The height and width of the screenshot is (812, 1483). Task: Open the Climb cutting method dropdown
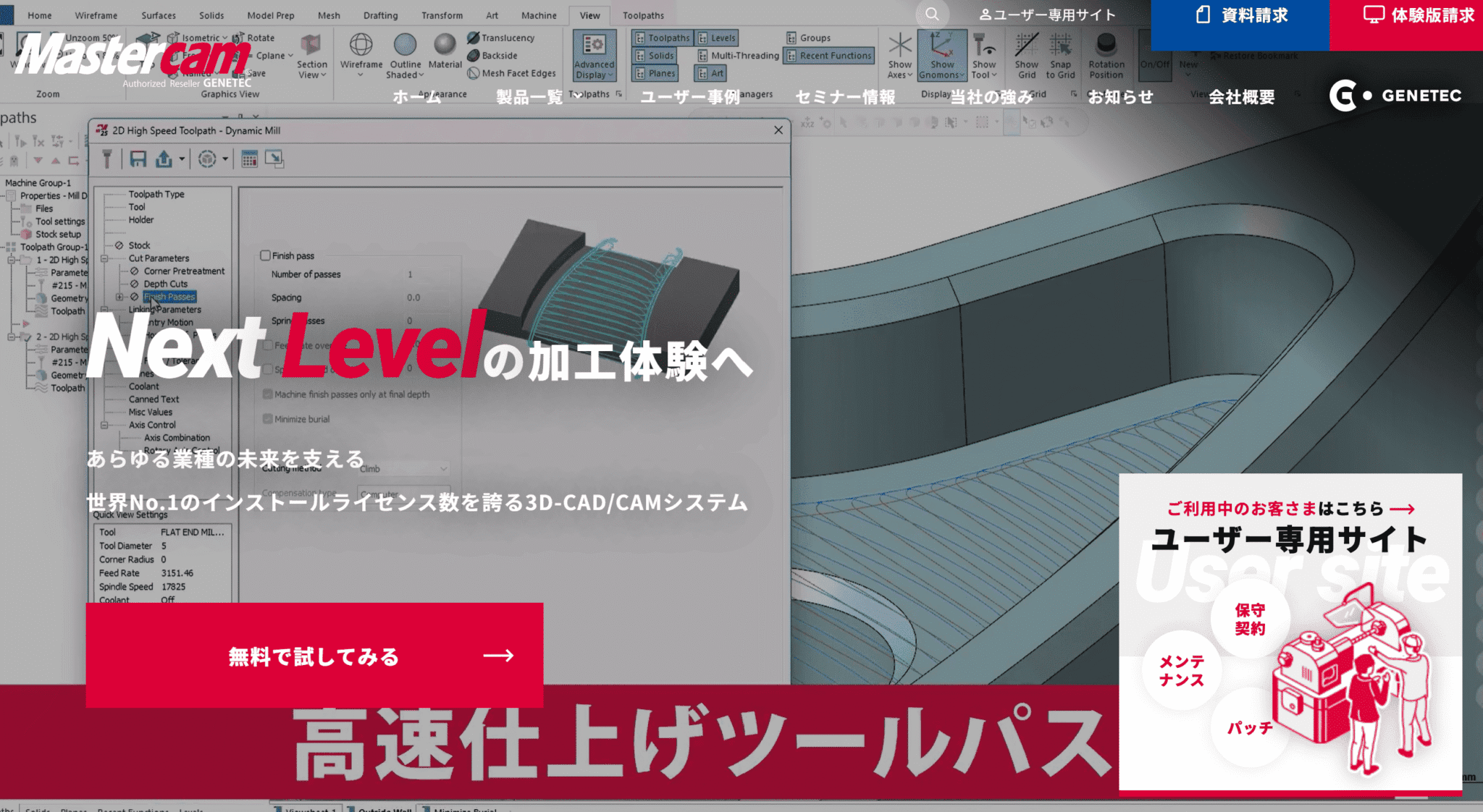click(x=404, y=469)
